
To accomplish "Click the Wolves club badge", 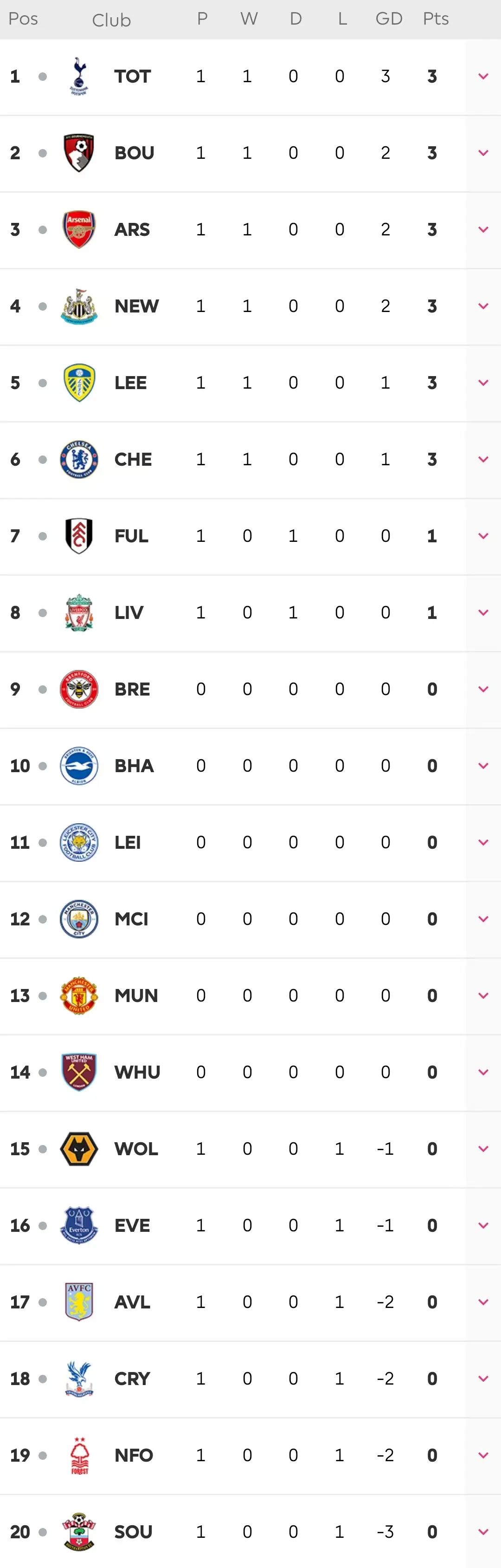I will point(79,1149).
